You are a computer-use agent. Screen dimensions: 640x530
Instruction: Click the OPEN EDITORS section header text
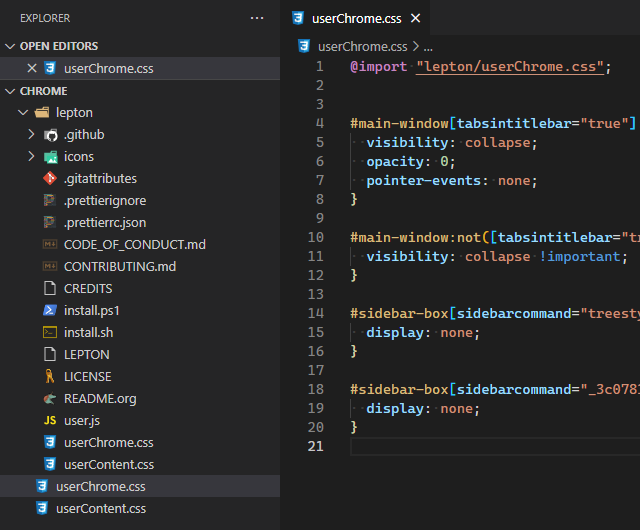click(x=59, y=46)
